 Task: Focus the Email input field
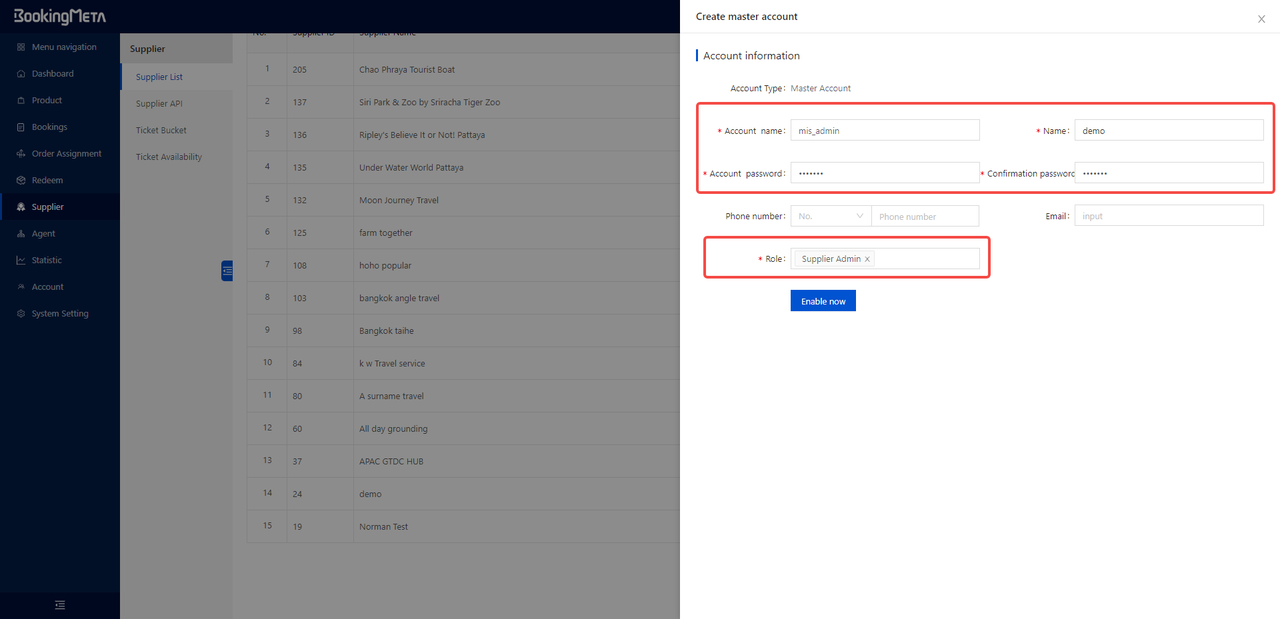click(x=1168, y=216)
